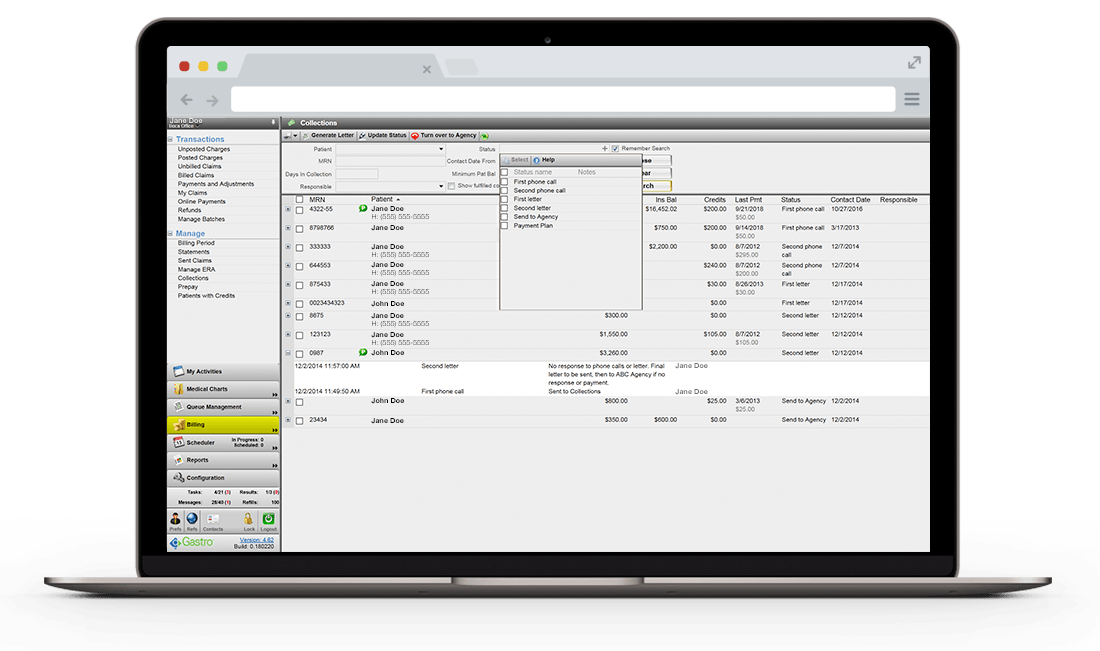
Task: Check the First phone call status option
Action: coord(504,182)
